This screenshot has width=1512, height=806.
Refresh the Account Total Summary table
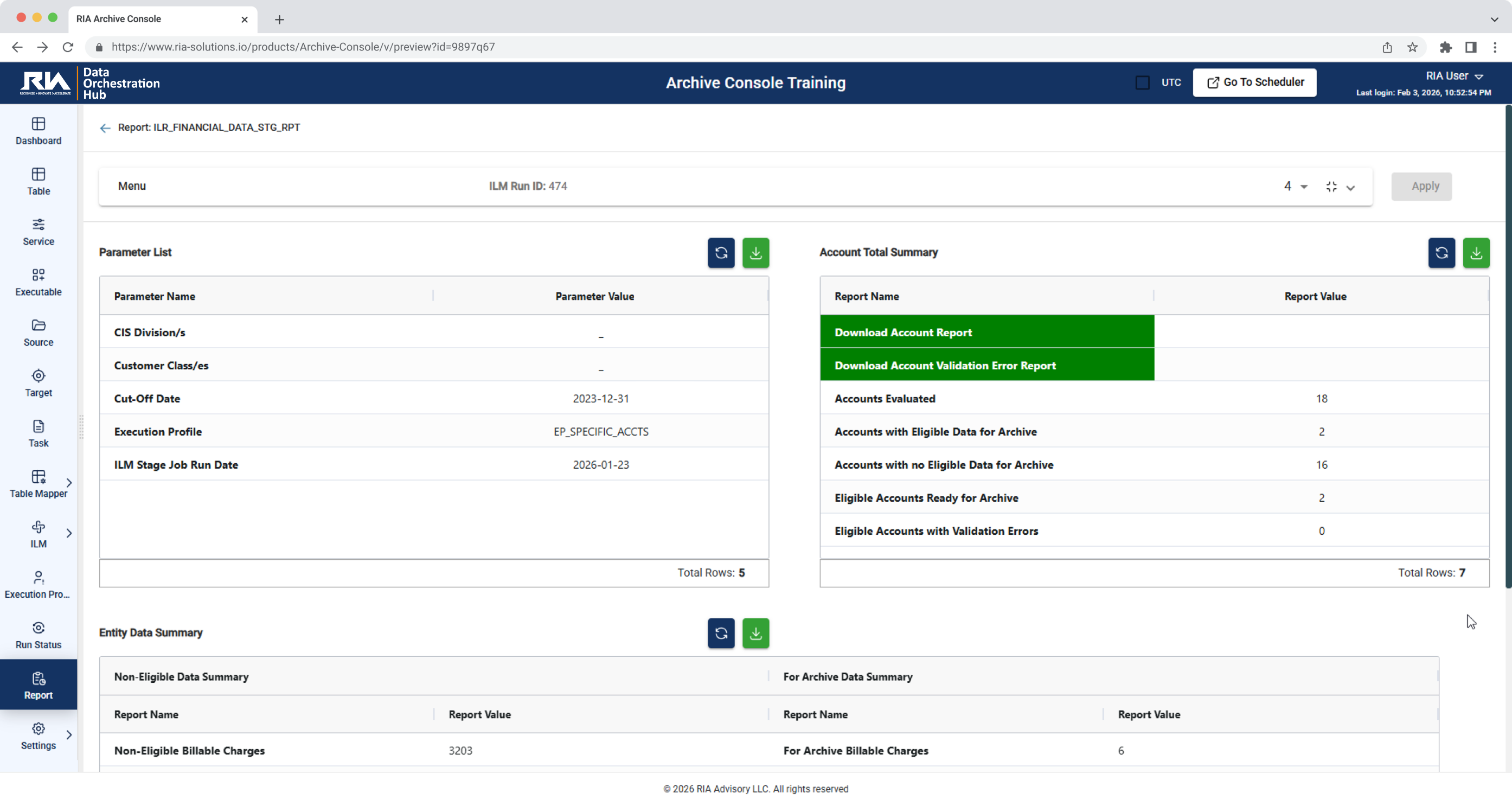1441,253
